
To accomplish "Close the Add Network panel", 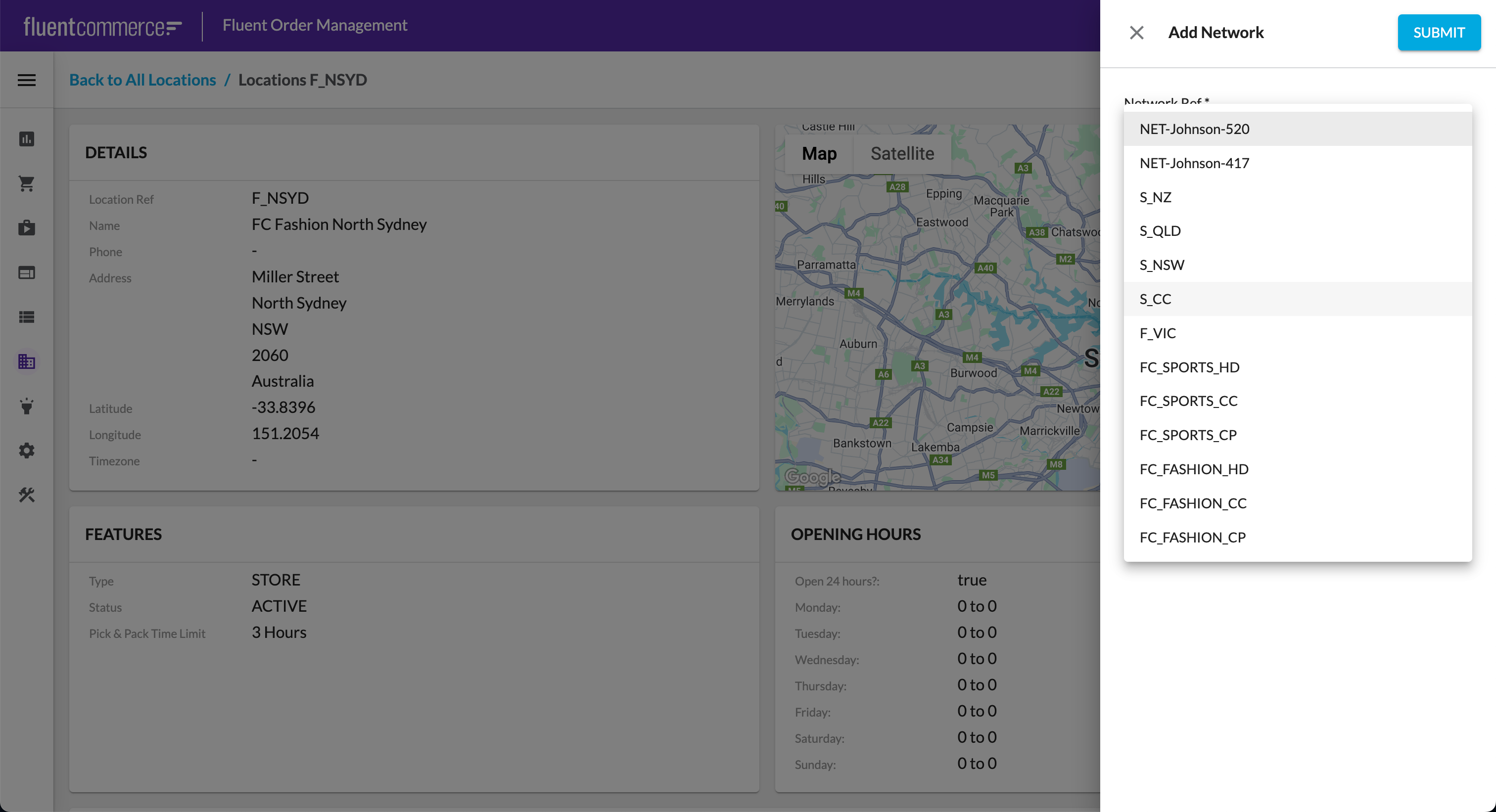I will tap(1136, 33).
